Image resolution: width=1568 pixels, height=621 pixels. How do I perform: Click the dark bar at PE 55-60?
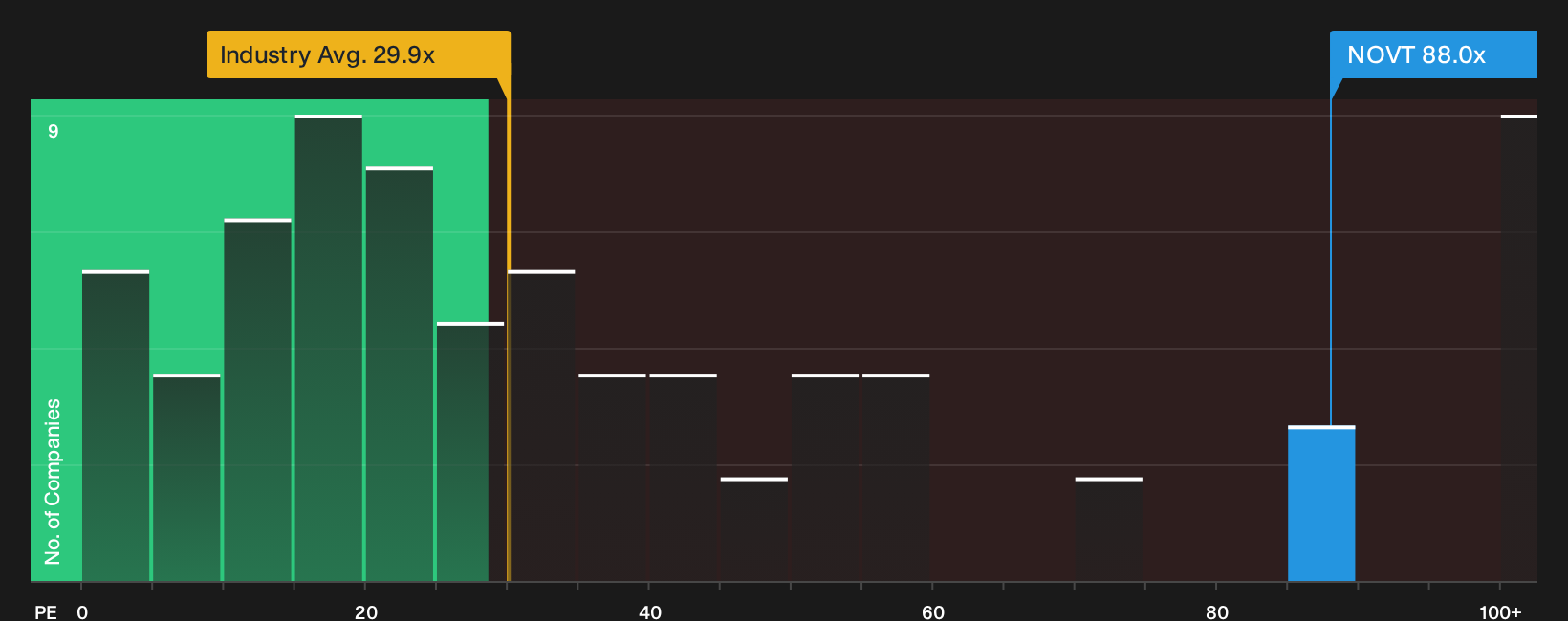pyautogui.click(x=896, y=478)
